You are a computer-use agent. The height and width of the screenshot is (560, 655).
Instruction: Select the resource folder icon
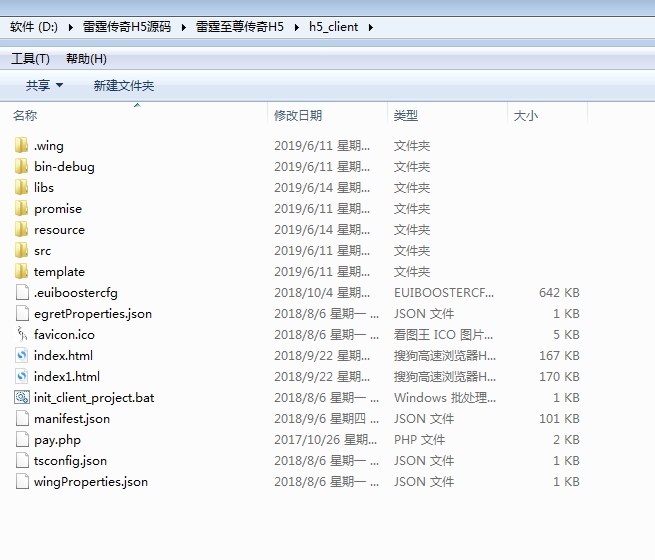[22, 230]
